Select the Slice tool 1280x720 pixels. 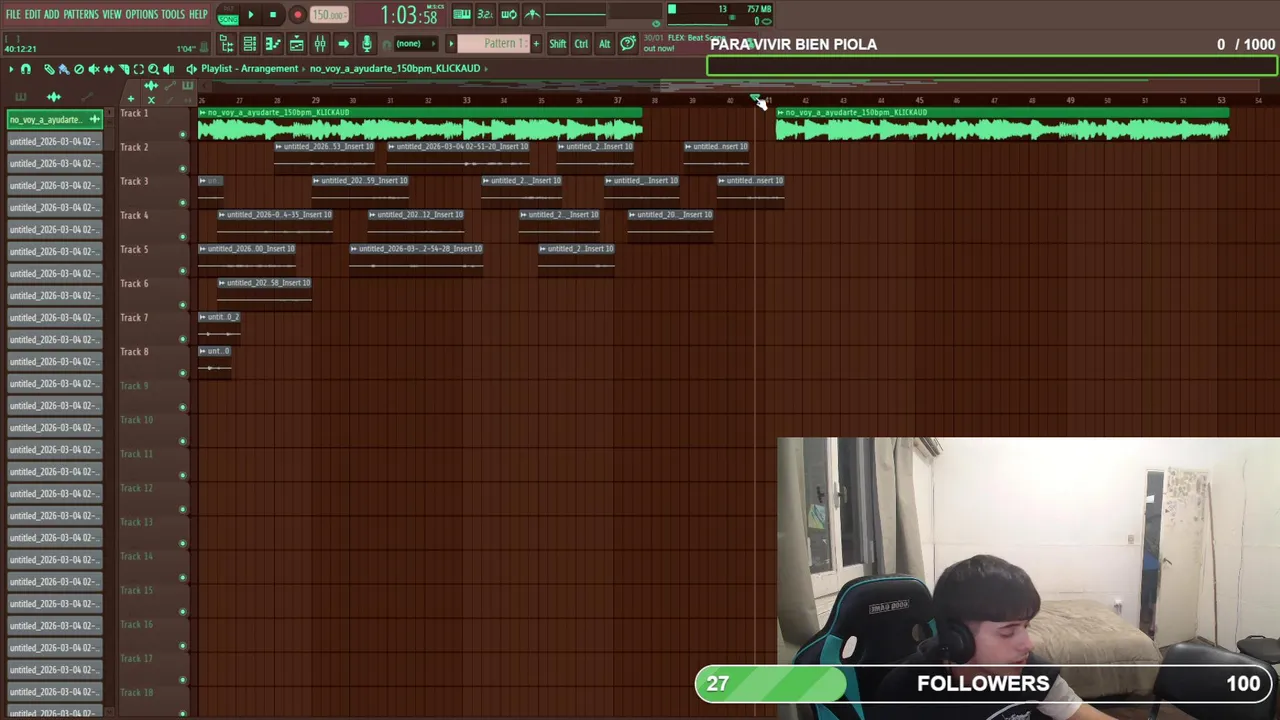point(124,69)
